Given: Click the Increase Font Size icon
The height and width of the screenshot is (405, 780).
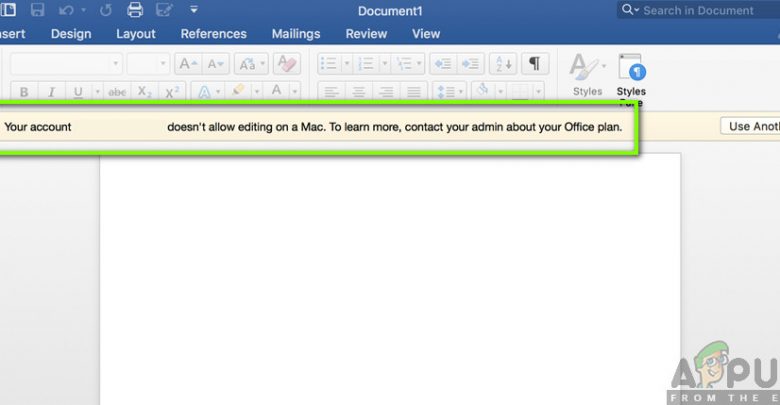Looking at the screenshot, I should tap(188, 64).
